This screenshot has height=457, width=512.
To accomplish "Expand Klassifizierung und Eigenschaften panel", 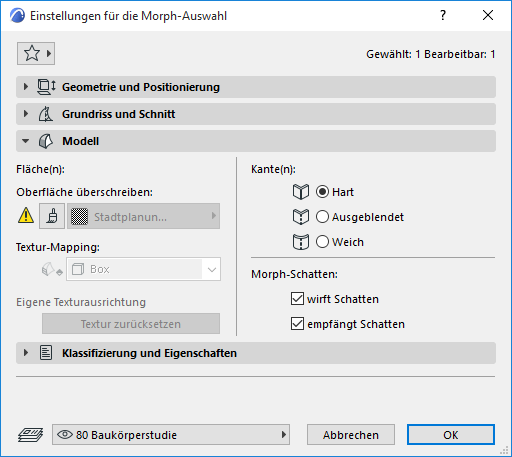I will (25, 353).
